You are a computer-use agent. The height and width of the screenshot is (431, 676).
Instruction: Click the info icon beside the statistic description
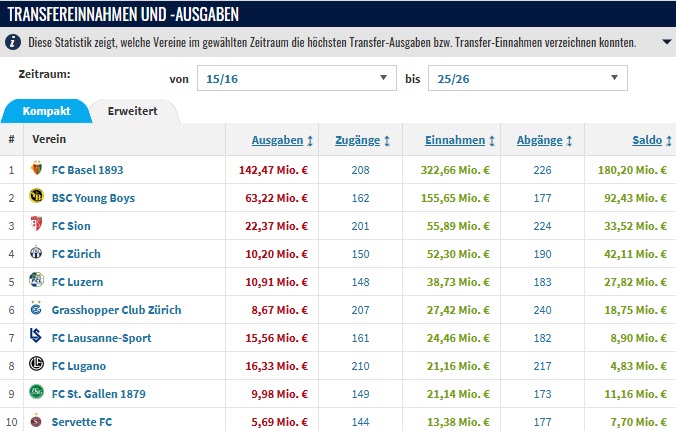click(12, 43)
